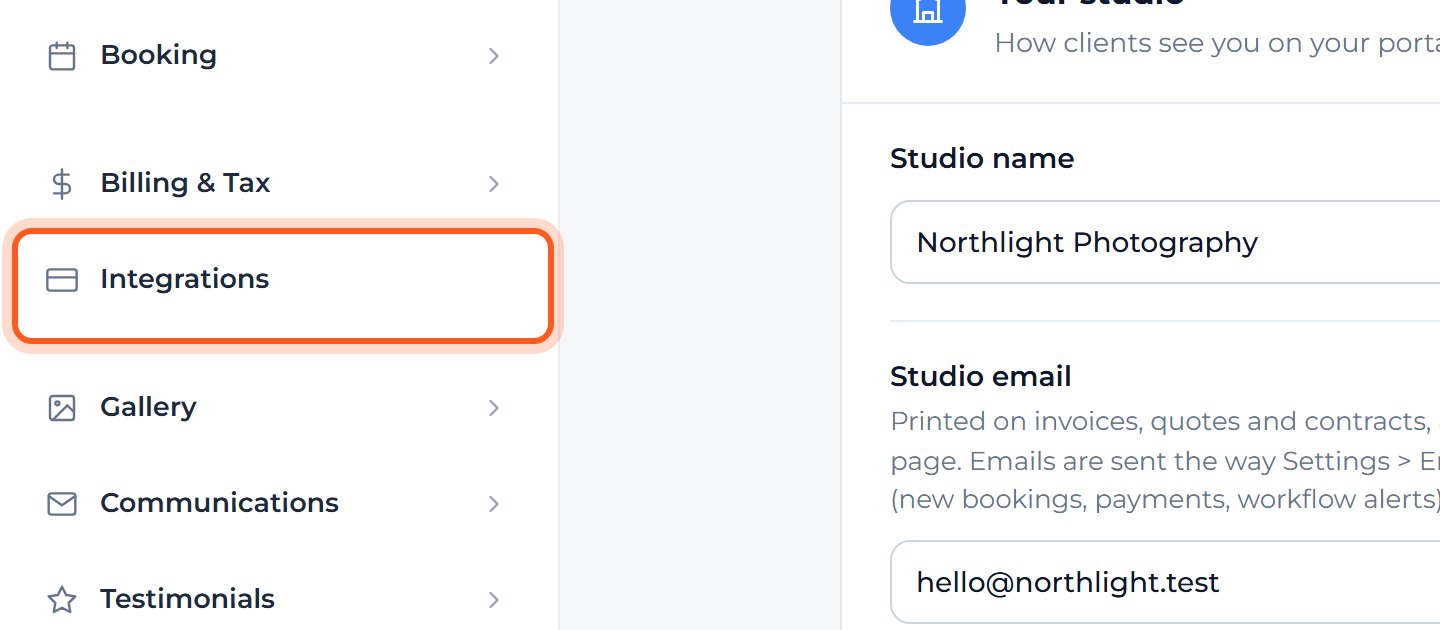The height and width of the screenshot is (630, 1440).
Task: Click the Studio email input field
Action: point(1165,582)
